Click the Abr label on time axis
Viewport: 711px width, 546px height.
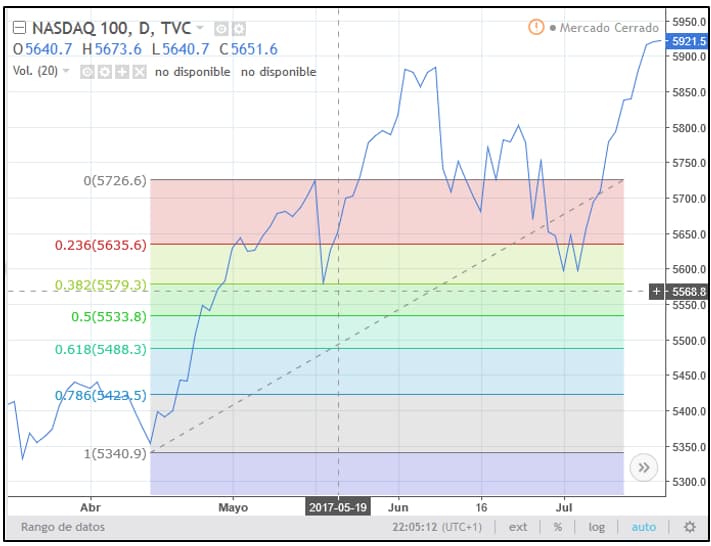[91, 507]
